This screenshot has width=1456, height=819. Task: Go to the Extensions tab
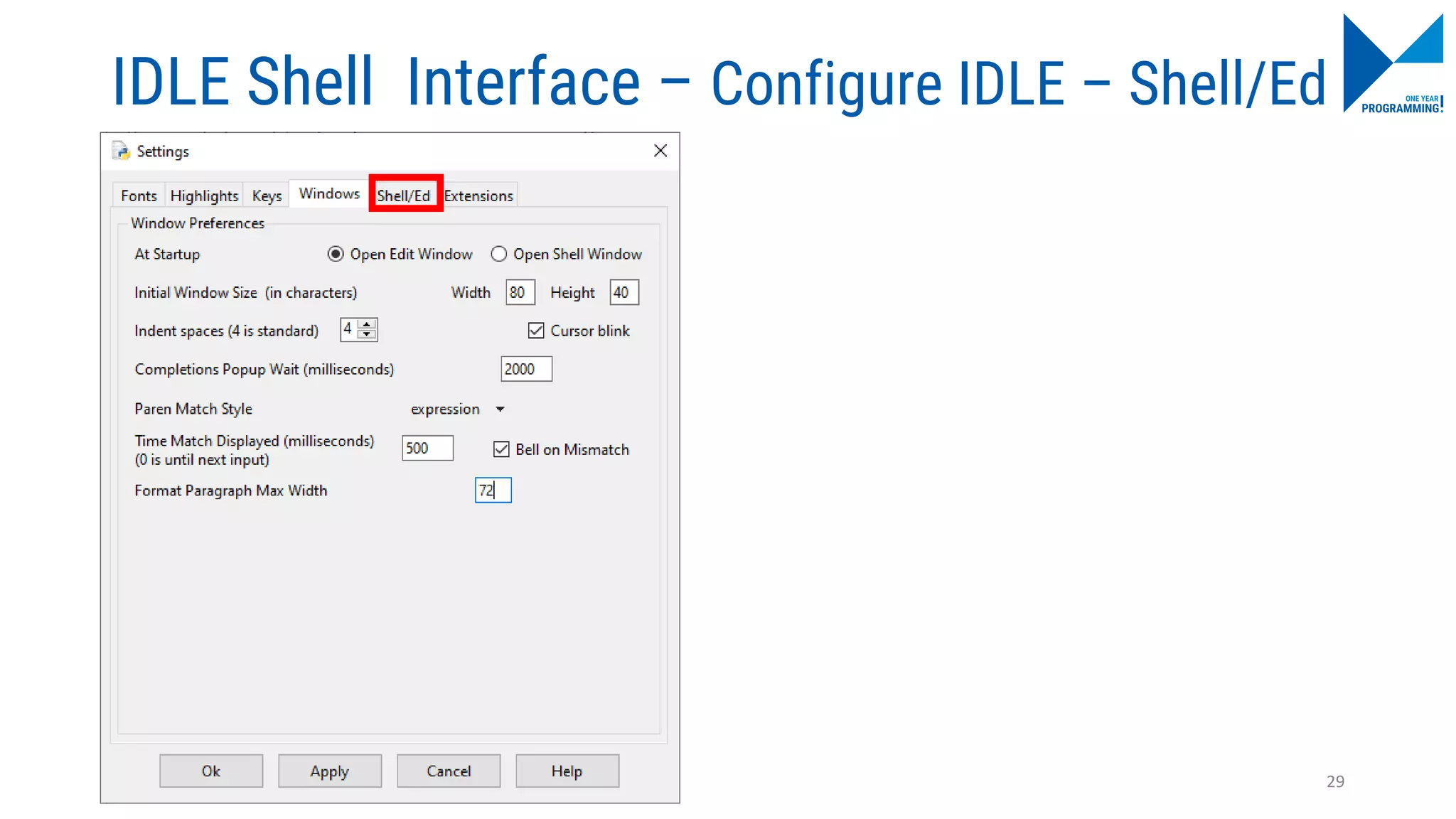click(x=478, y=196)
